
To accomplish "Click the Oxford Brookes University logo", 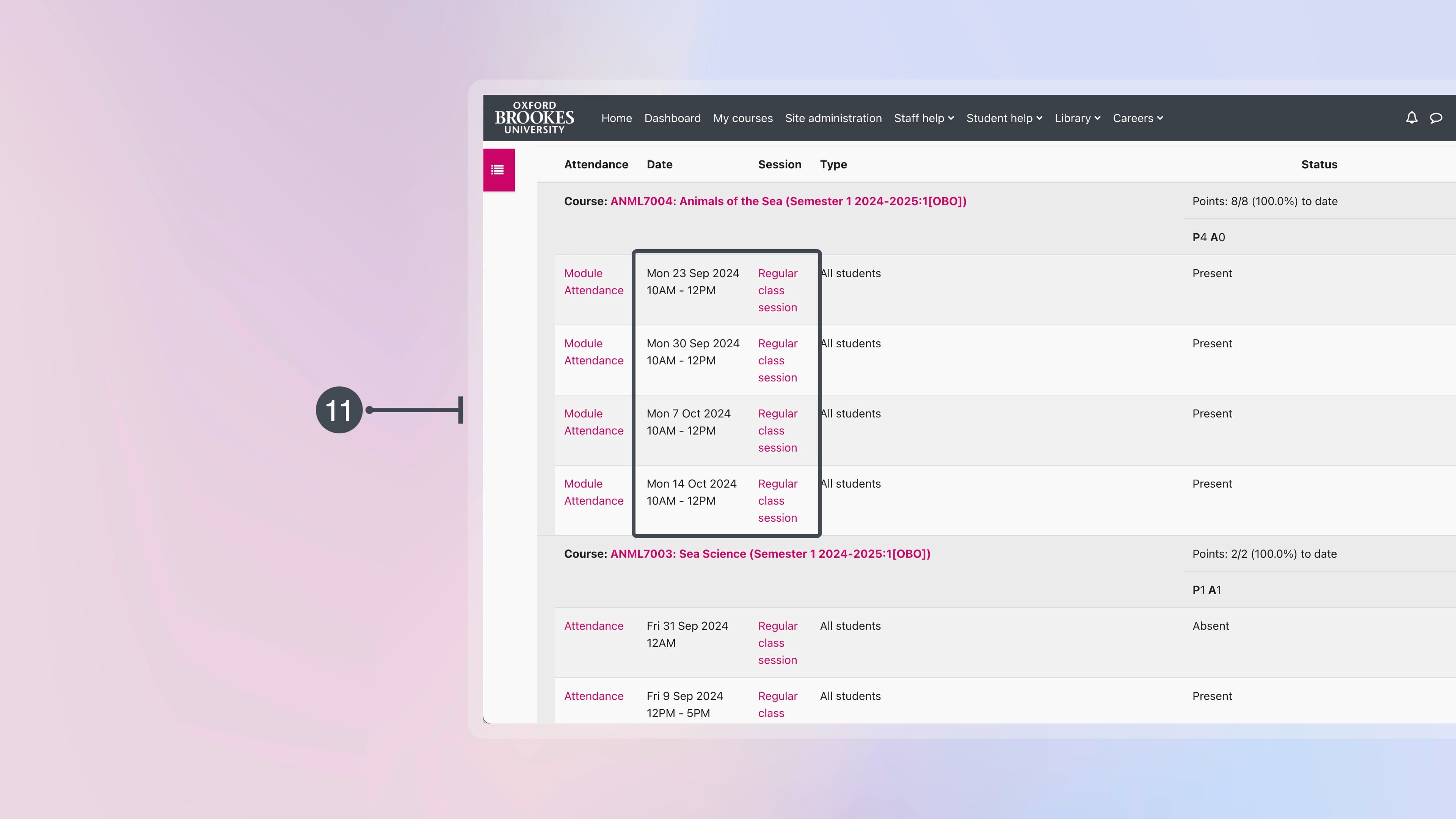I will [534, 118].
